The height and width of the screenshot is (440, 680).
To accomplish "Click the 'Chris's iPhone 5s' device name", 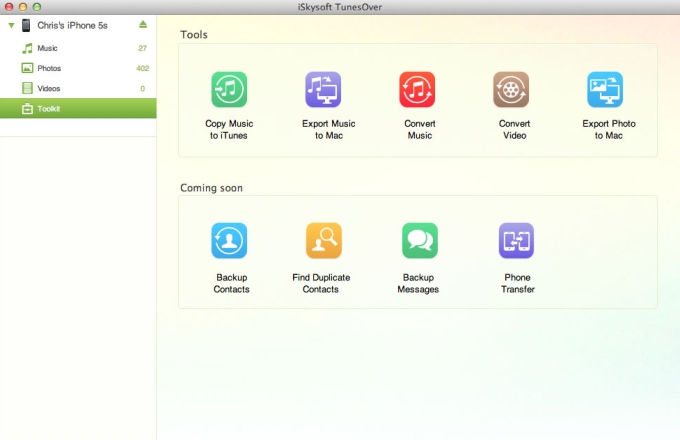I will point(72,26).
